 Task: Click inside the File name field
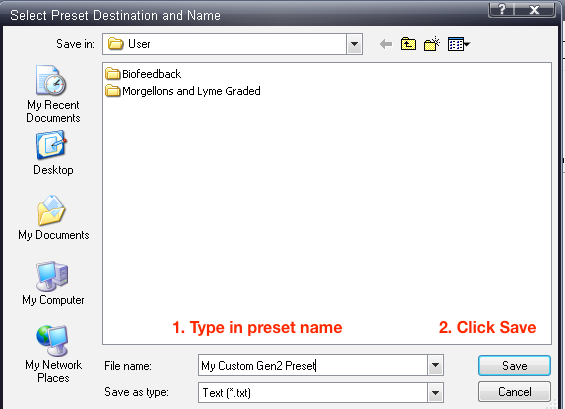(x=313, y=365)
